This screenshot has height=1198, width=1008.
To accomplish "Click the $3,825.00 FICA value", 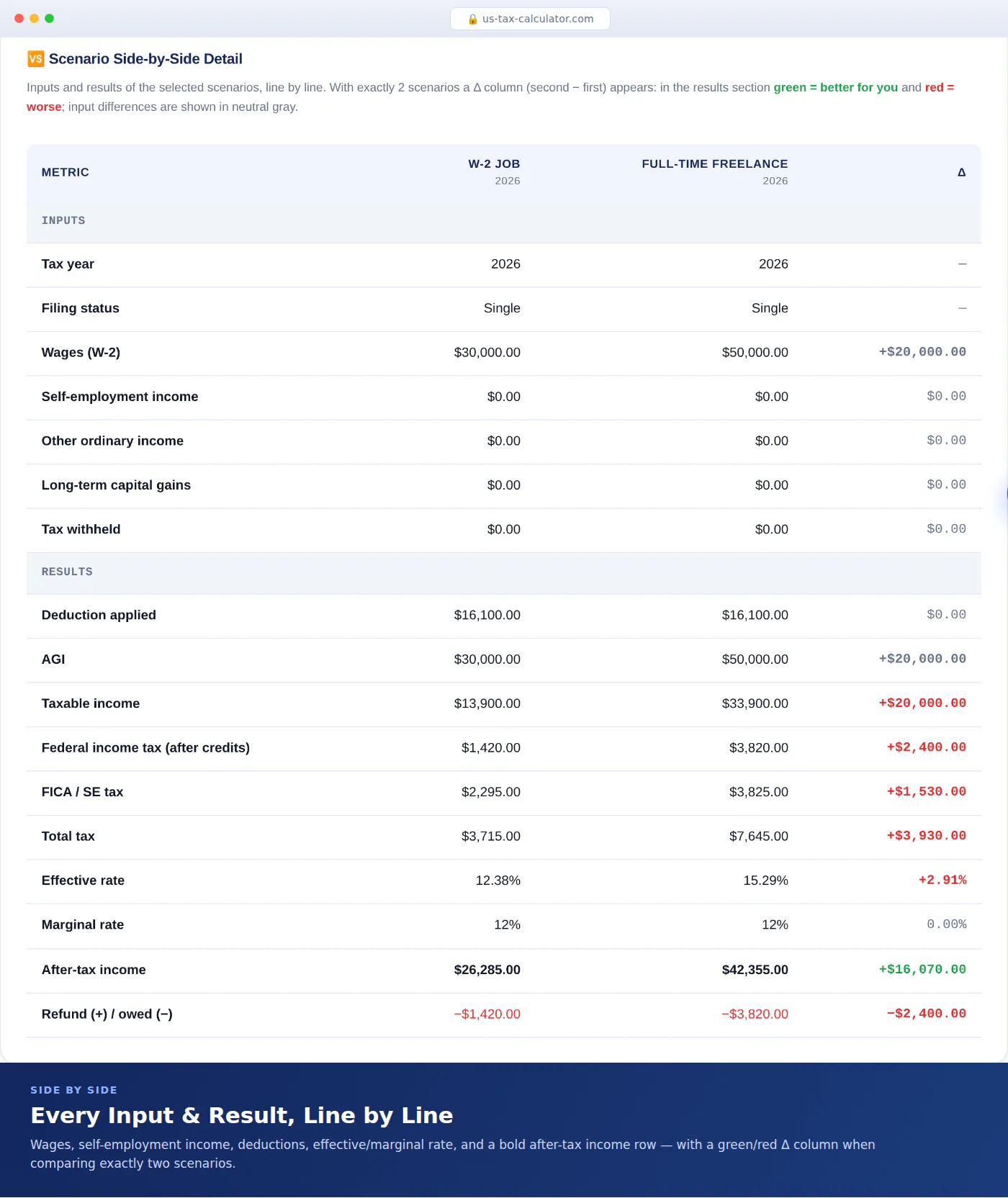I will pos(758,792).
